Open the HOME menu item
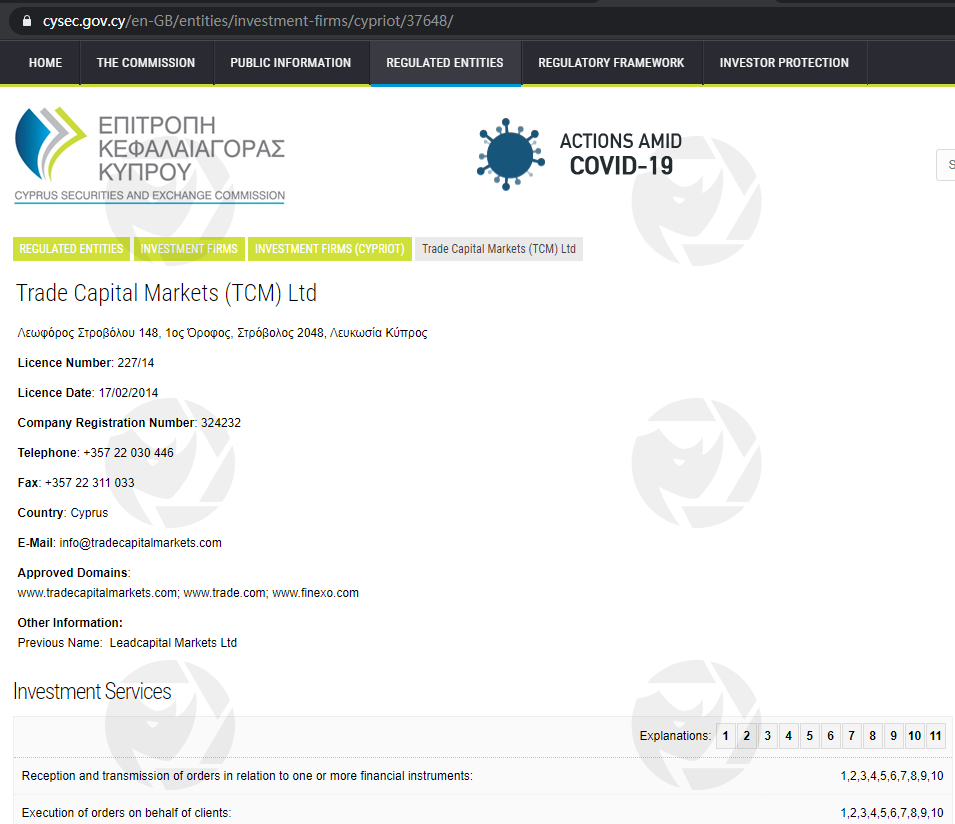This screenshot has width=955, height=824. pos(45,63)
